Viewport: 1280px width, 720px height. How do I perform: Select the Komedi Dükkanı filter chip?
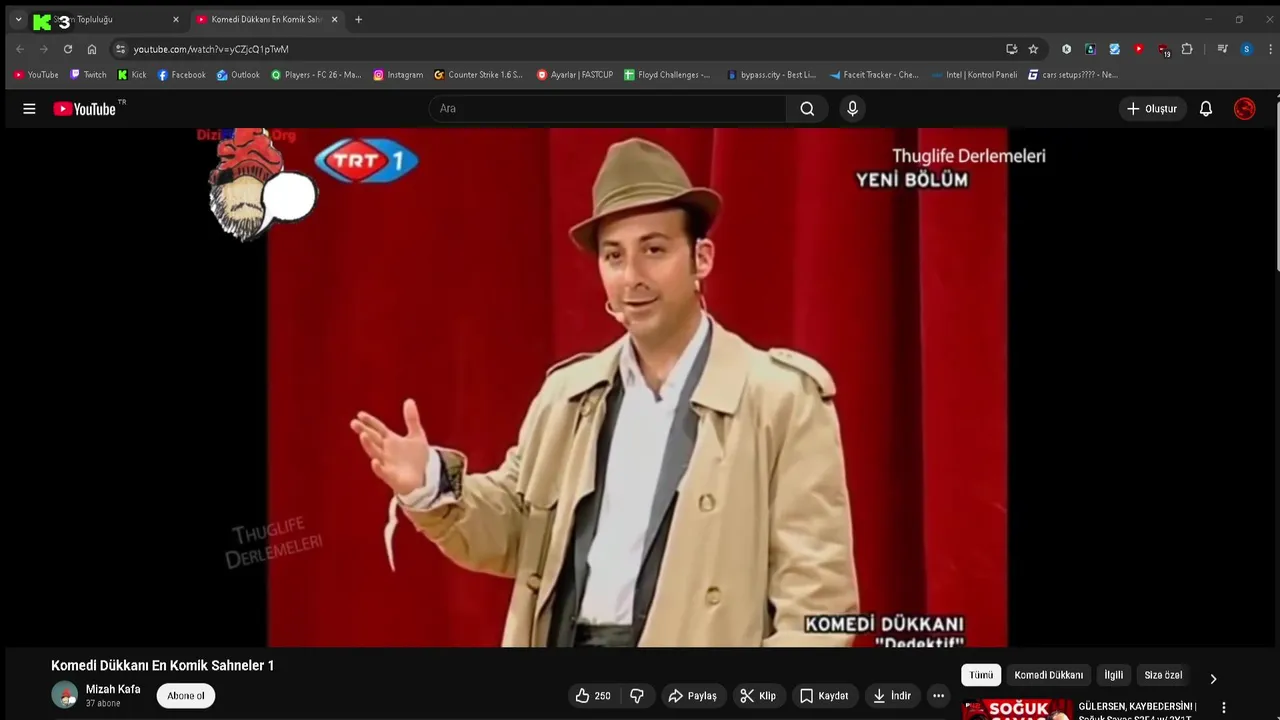click(1048, 675)
